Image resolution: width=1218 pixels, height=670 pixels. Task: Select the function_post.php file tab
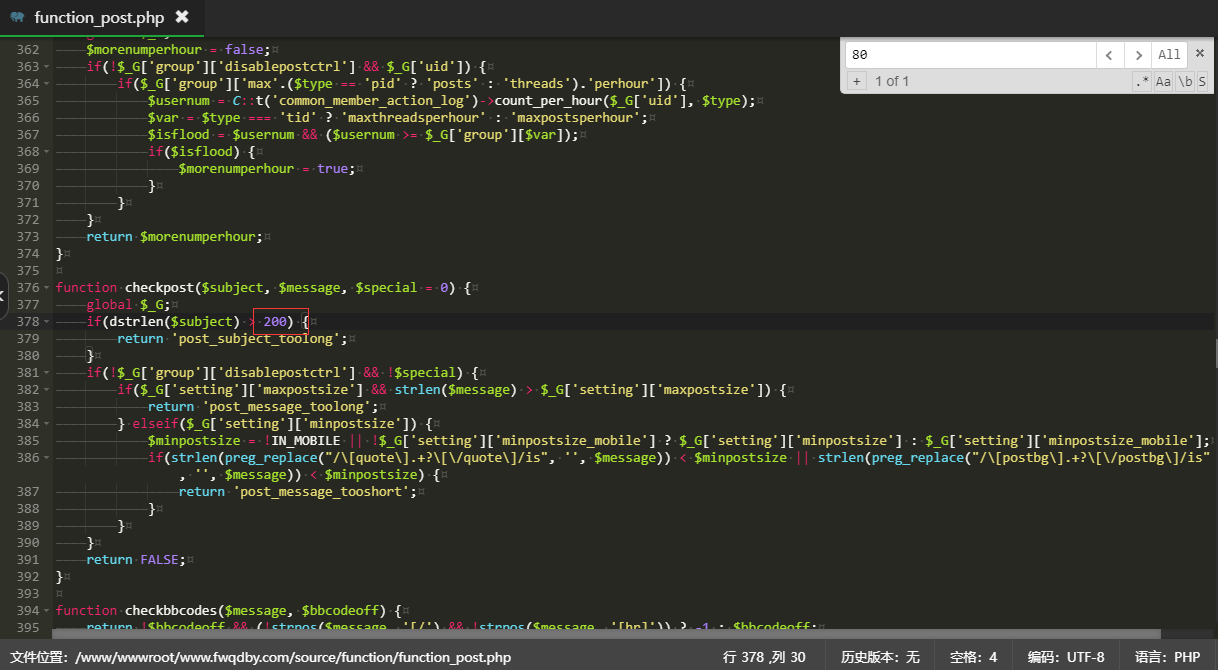(102, 17)
